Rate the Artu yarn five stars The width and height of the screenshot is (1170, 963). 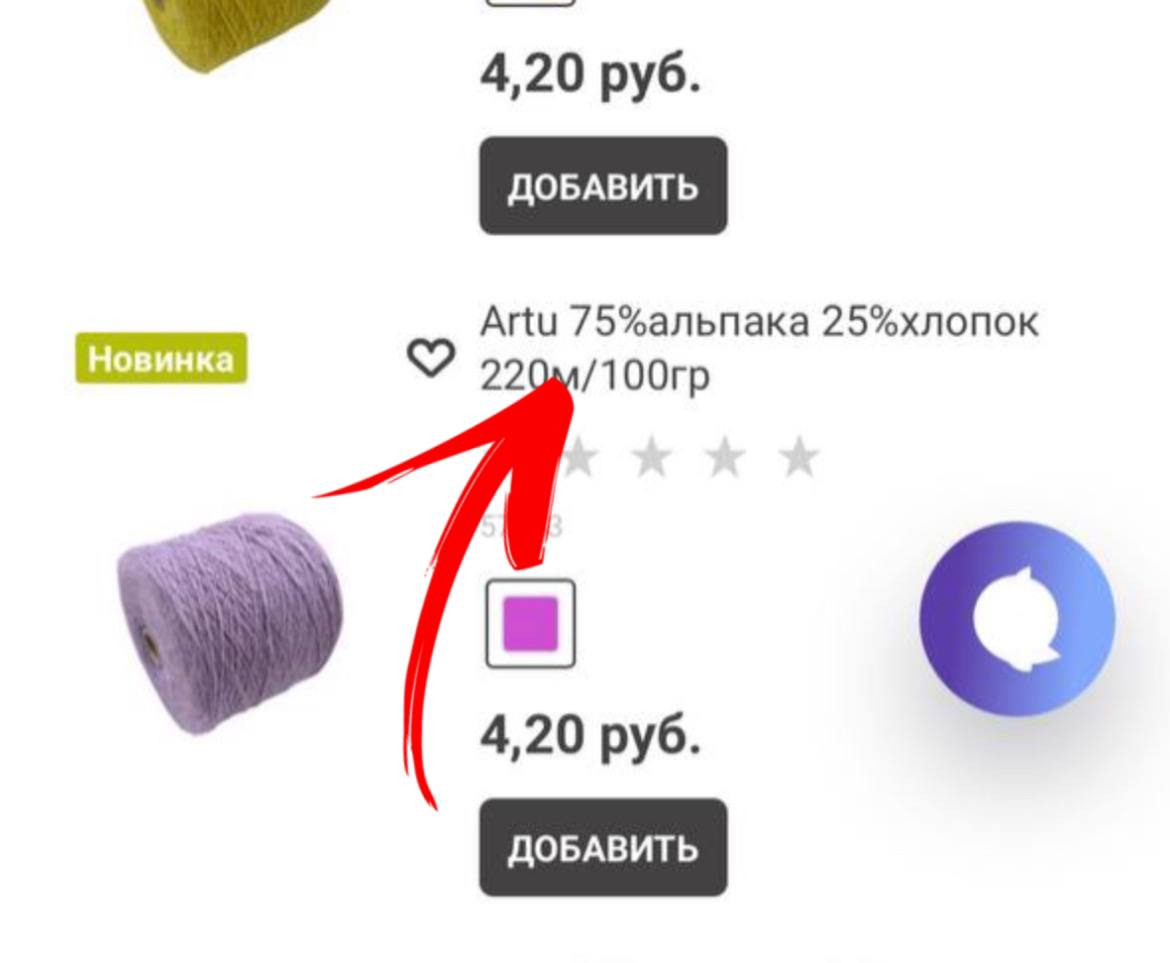798,457
